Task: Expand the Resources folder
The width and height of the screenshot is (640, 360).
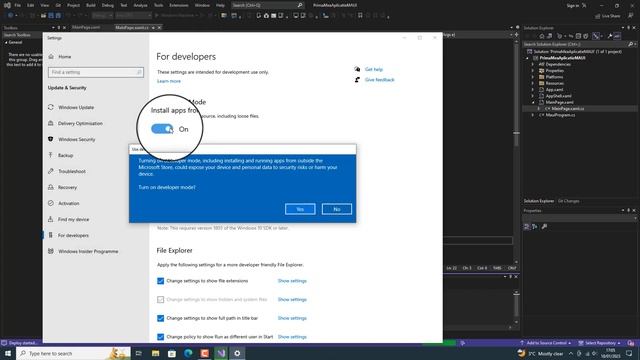Action: pyautogui.click(x=532, y=83)
